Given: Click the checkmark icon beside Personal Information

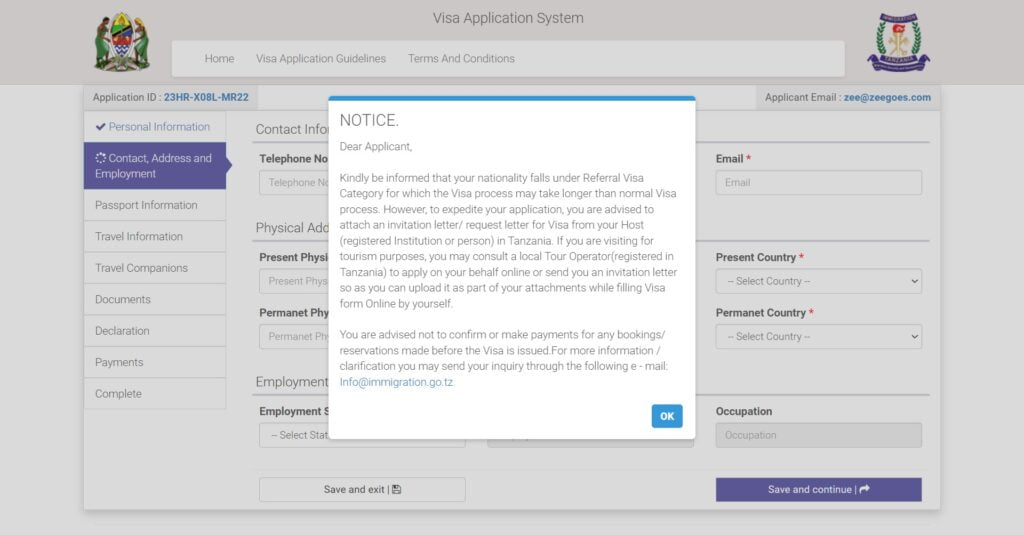Looking at the screenshot, I should pos(100,127).
